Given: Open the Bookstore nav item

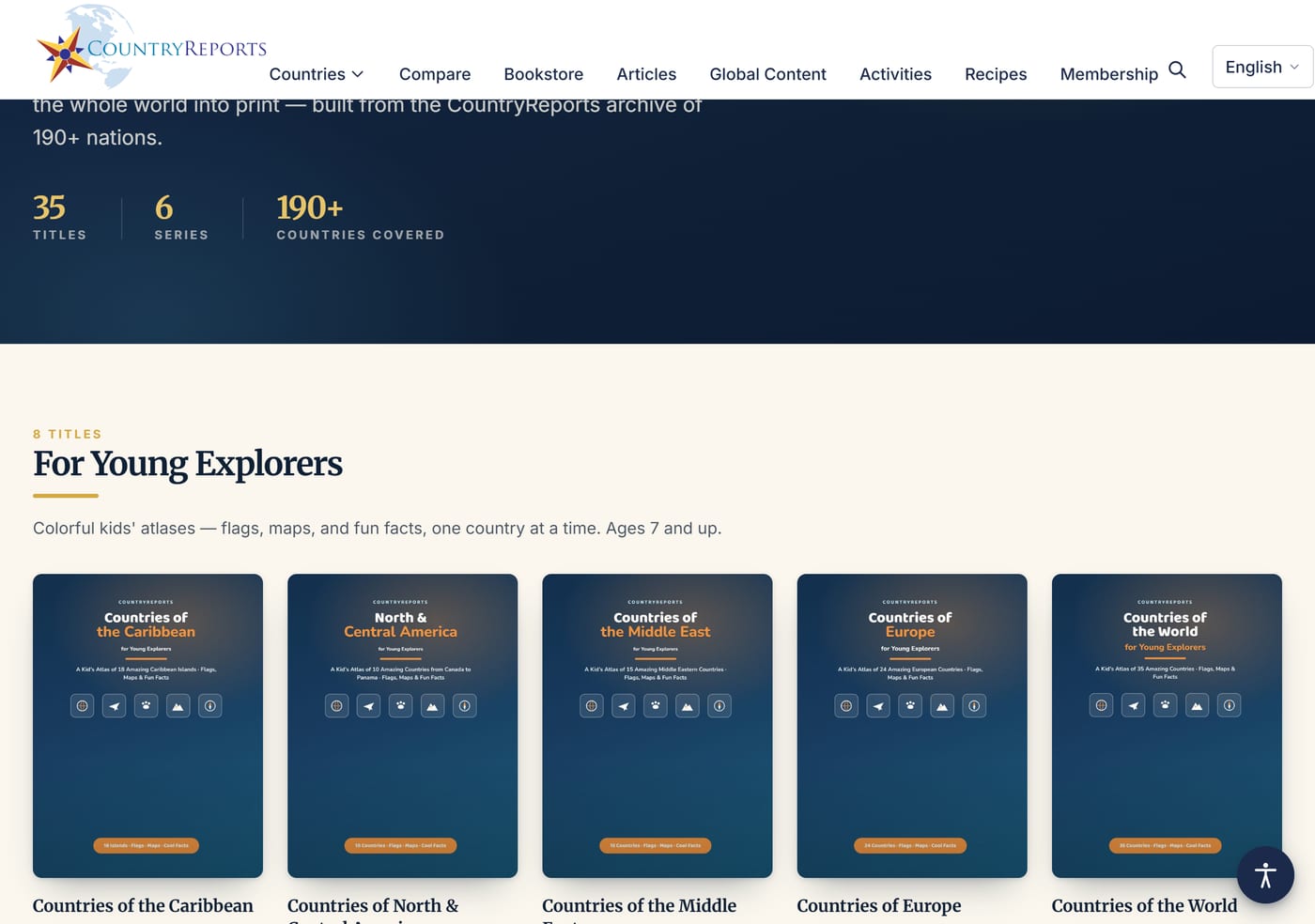Looking at the screenshot, I should 543,74.
